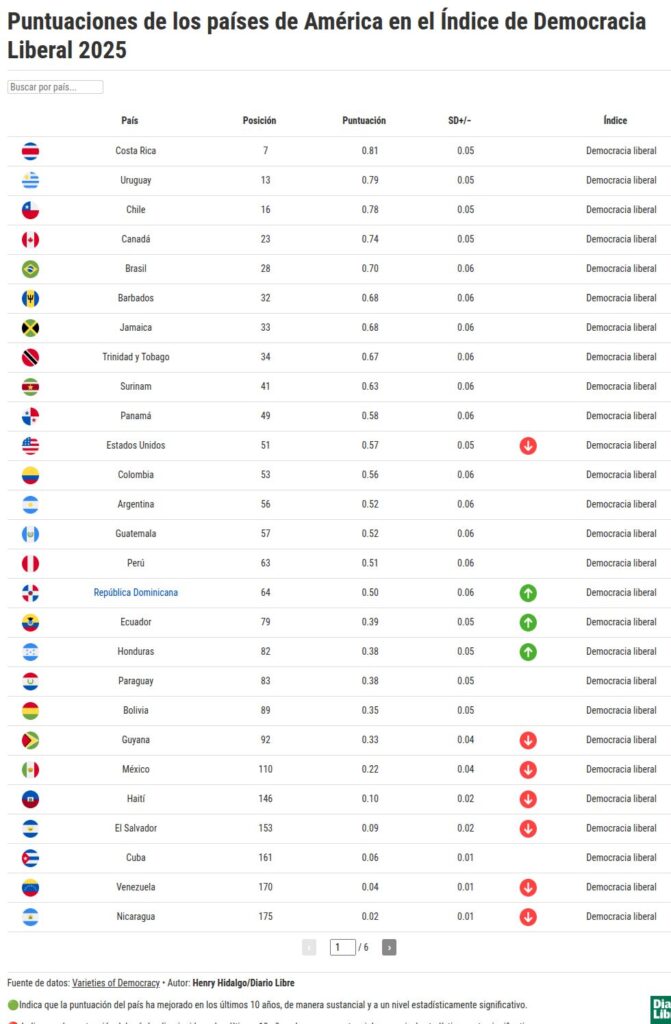Go to previous page of table

309,947
